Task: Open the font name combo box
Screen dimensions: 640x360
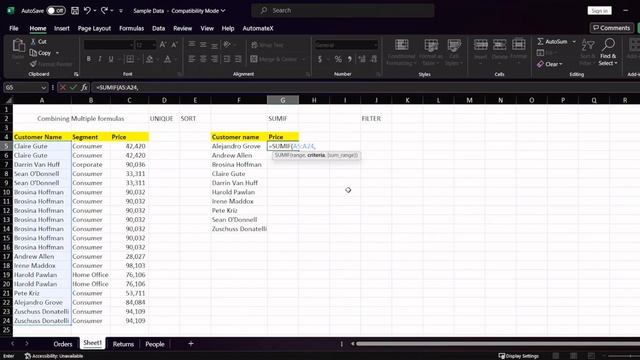Action: coord(109,45)
